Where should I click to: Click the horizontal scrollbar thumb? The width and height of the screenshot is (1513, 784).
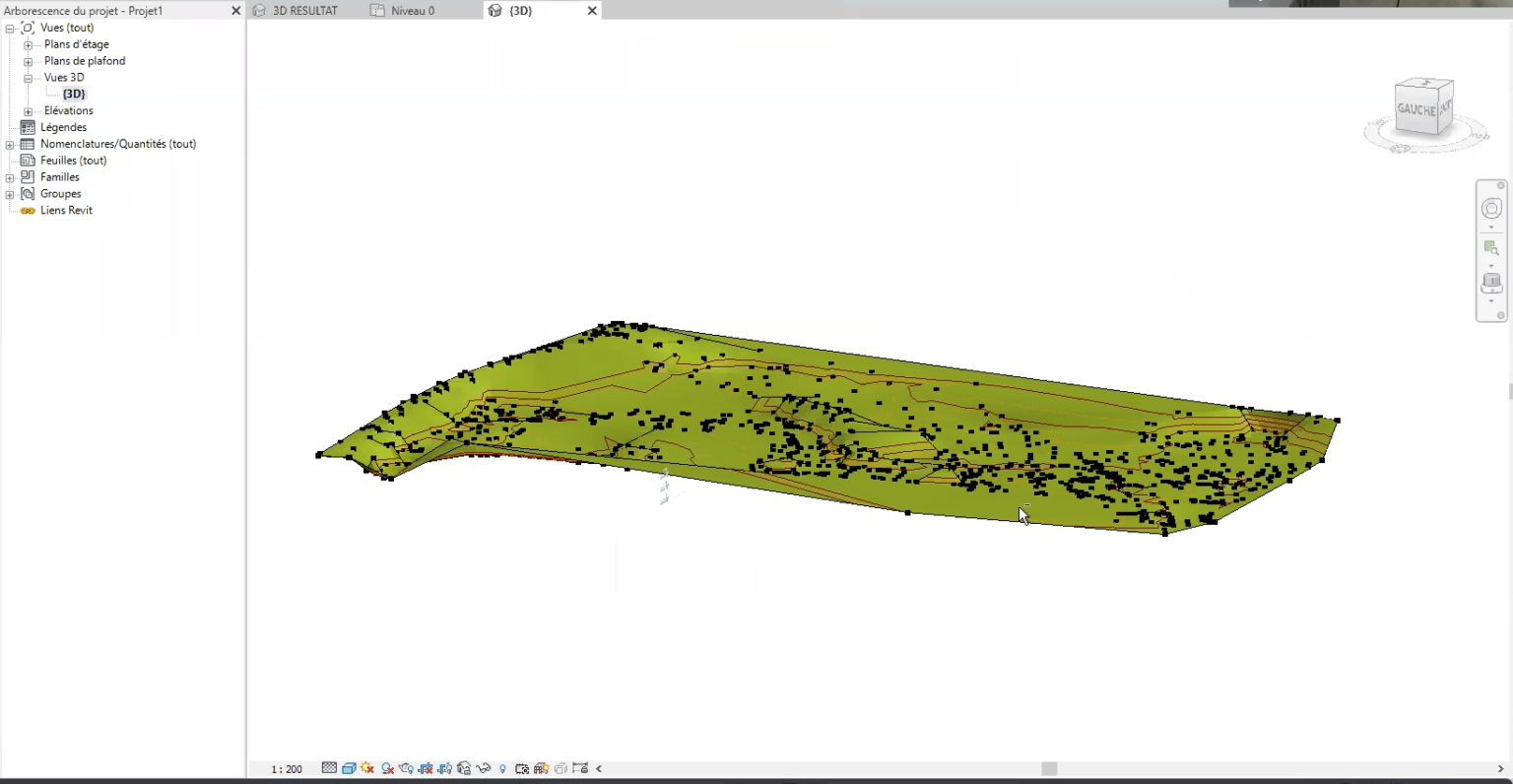(x=1049, y=768)
